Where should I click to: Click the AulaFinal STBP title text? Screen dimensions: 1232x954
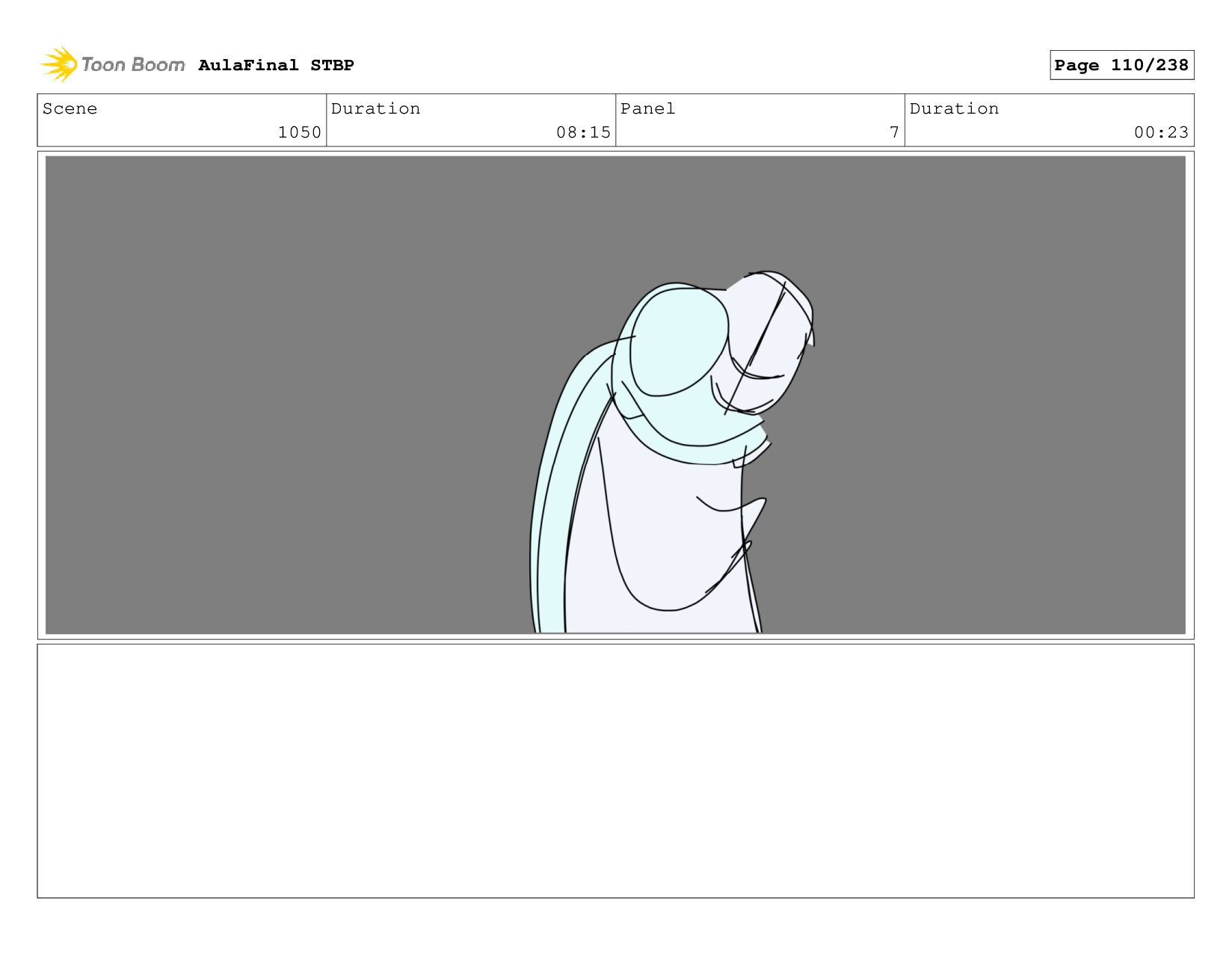(276, 65)
